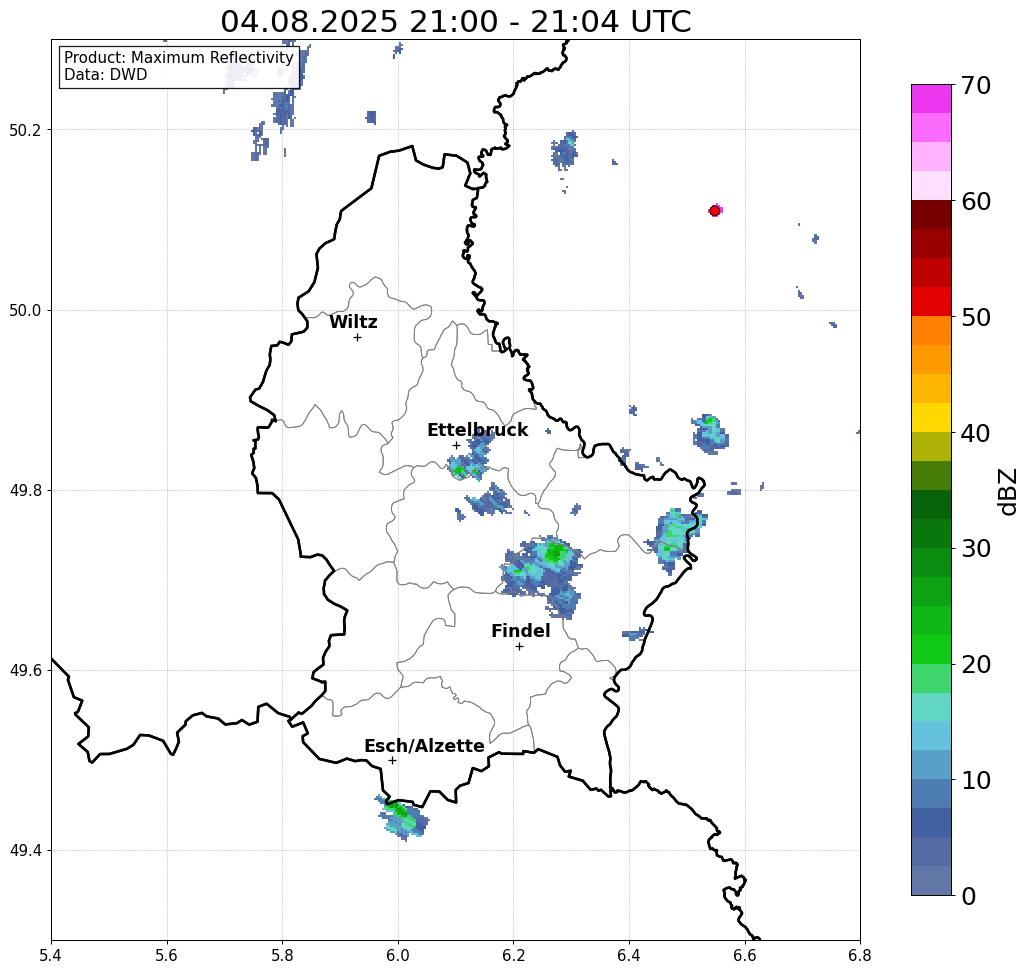Click the plus marker below Ettelbruck
This screenshot has height=973, width=1029.
[x=456, y=445]
